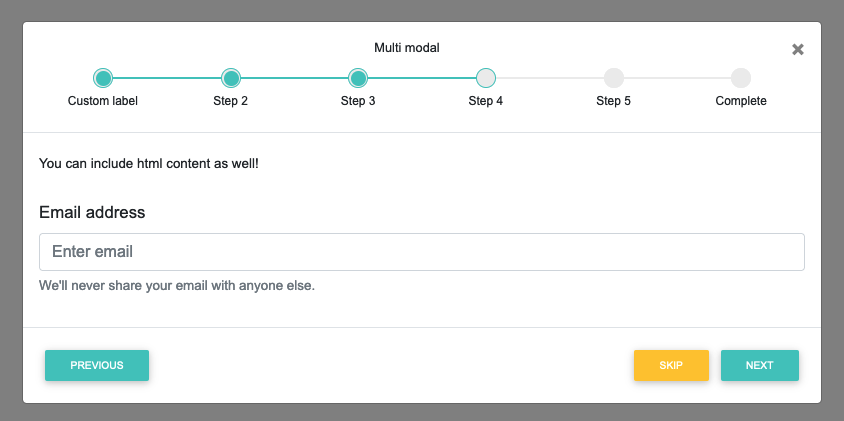
Task: Click the Complete step circle
Action: (741, 78)
